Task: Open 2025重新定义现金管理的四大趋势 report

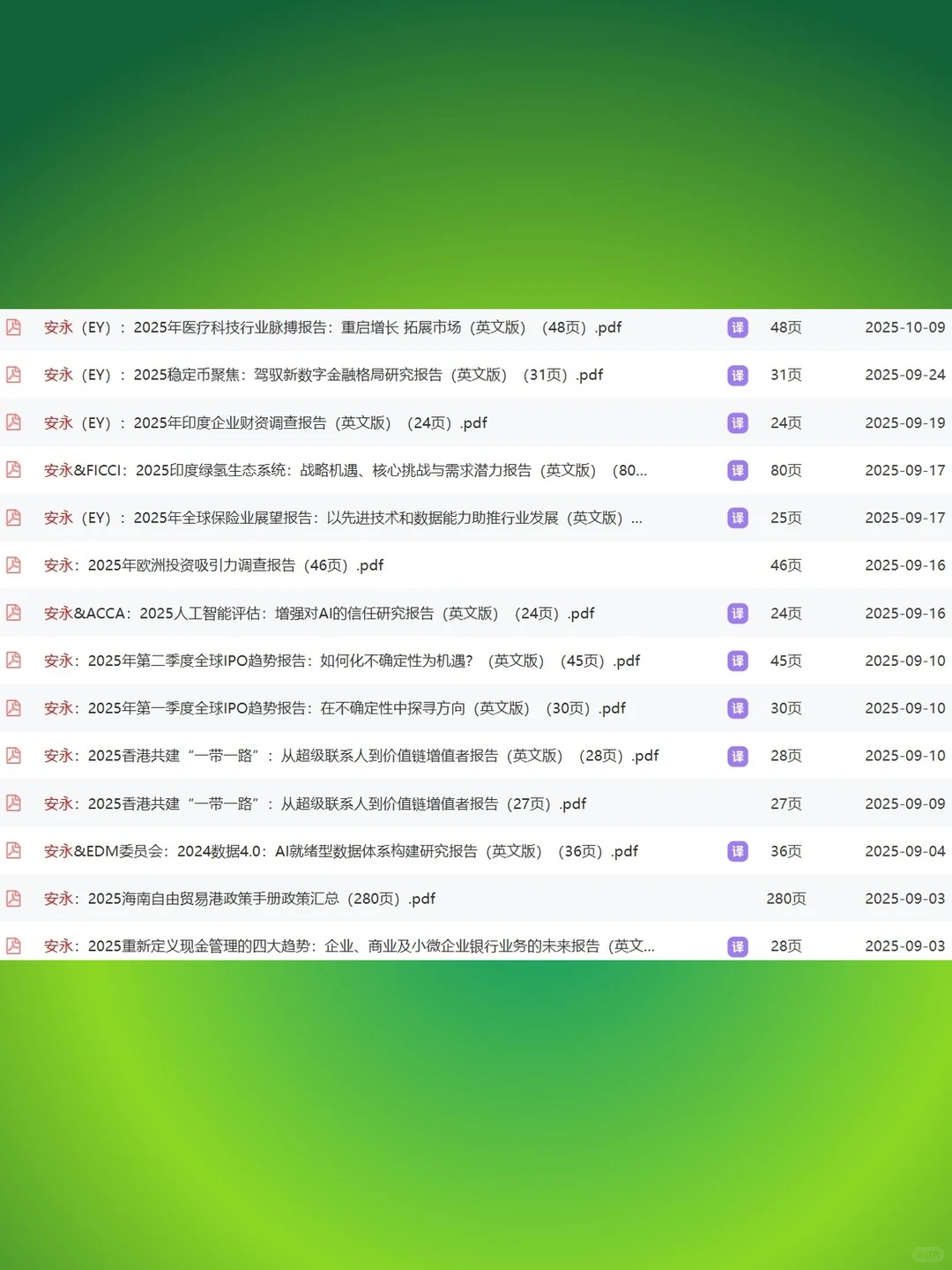Action: pyautogui.click(x=349, y=946)
